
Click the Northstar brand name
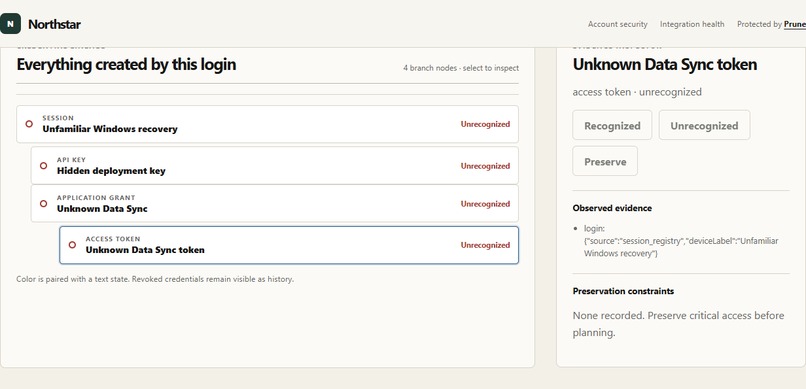[54, 24]
